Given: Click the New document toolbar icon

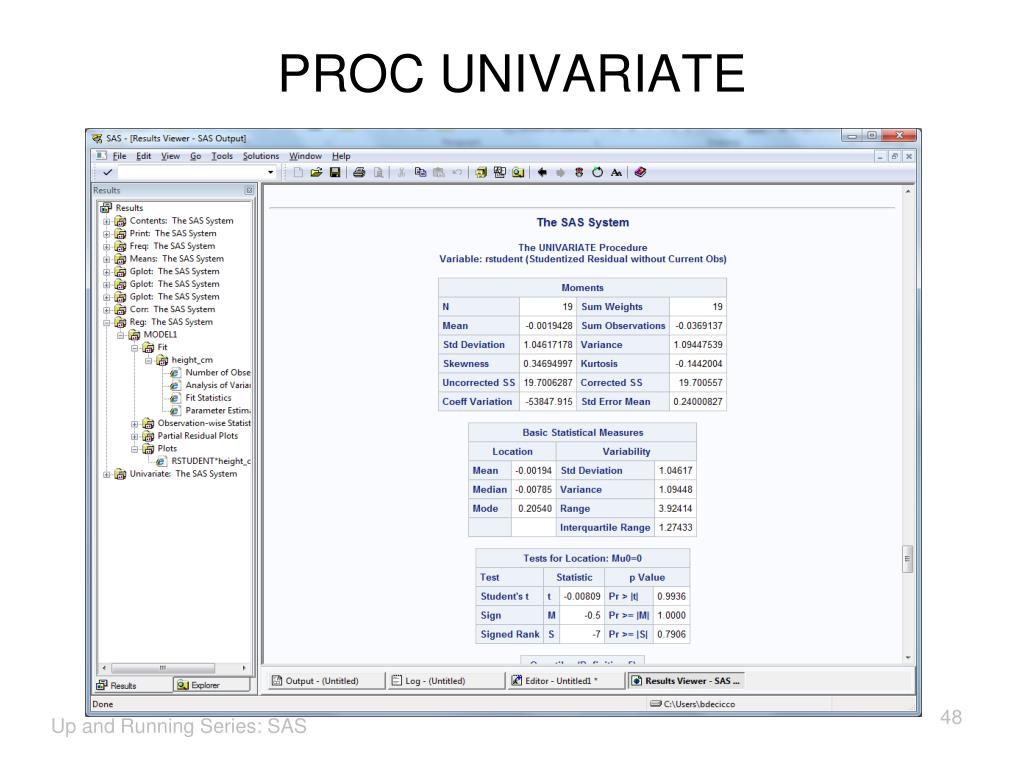Looking at the screenshot, I should tap(298, 172).
